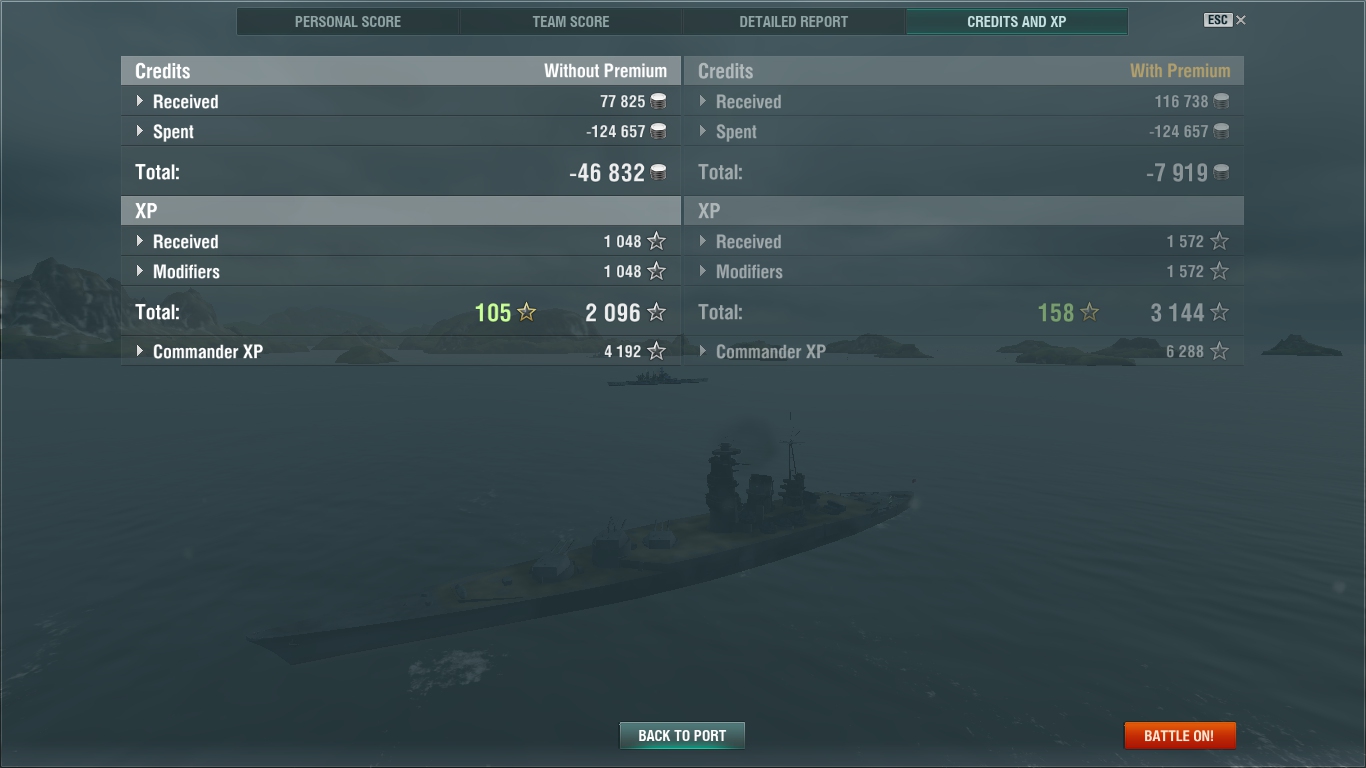Click the star icon beside premium 3 144 total
The image size is (1366, 768).
point(1219,312)
